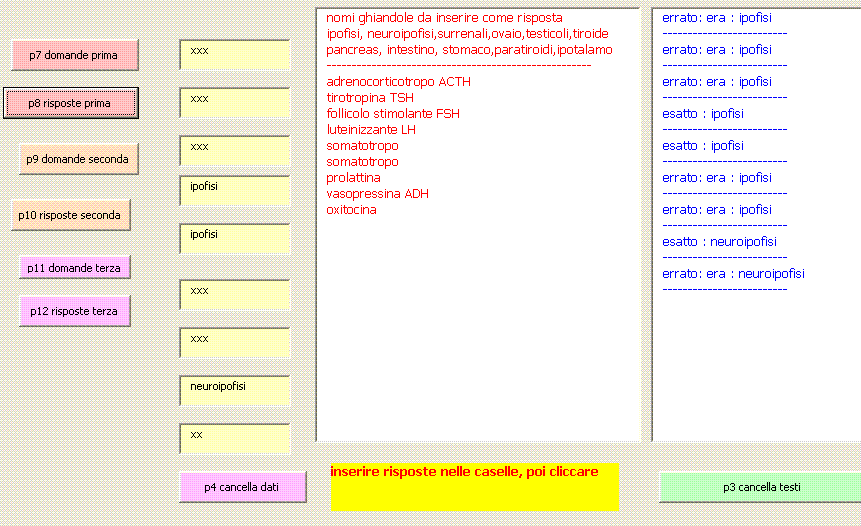Click the heading nomi ghiandole da inserire
The image size is (861, 526).
444,18
